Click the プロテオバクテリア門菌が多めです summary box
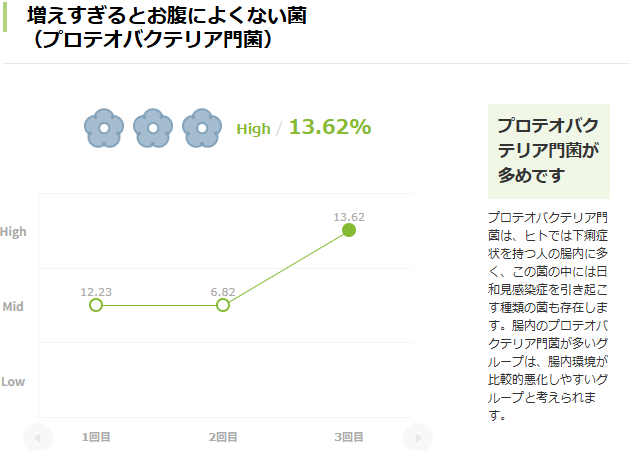This screenshot has height=450, width=632. click(x=547, y=150)
